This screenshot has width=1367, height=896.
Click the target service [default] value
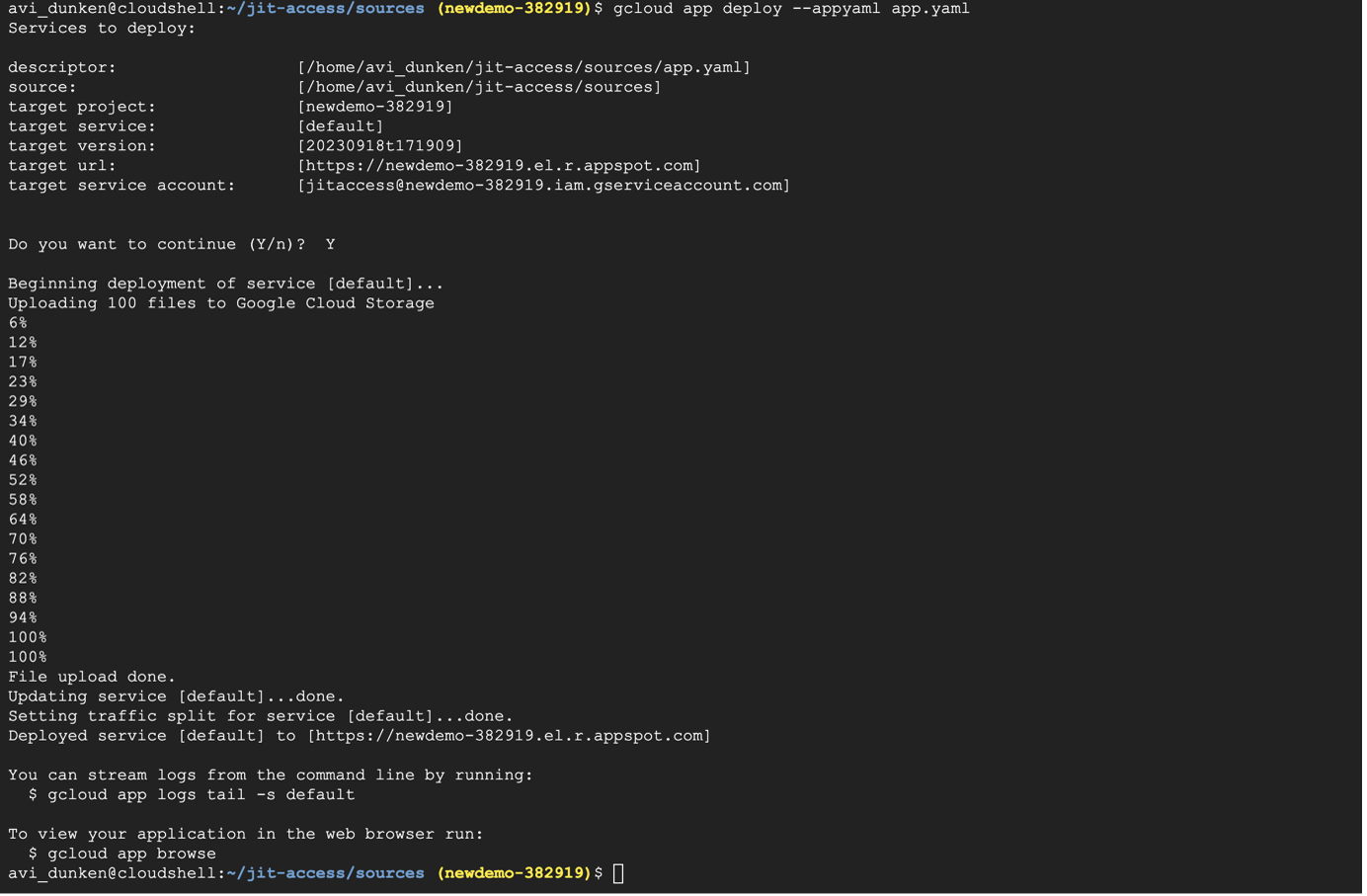point(341,126)
